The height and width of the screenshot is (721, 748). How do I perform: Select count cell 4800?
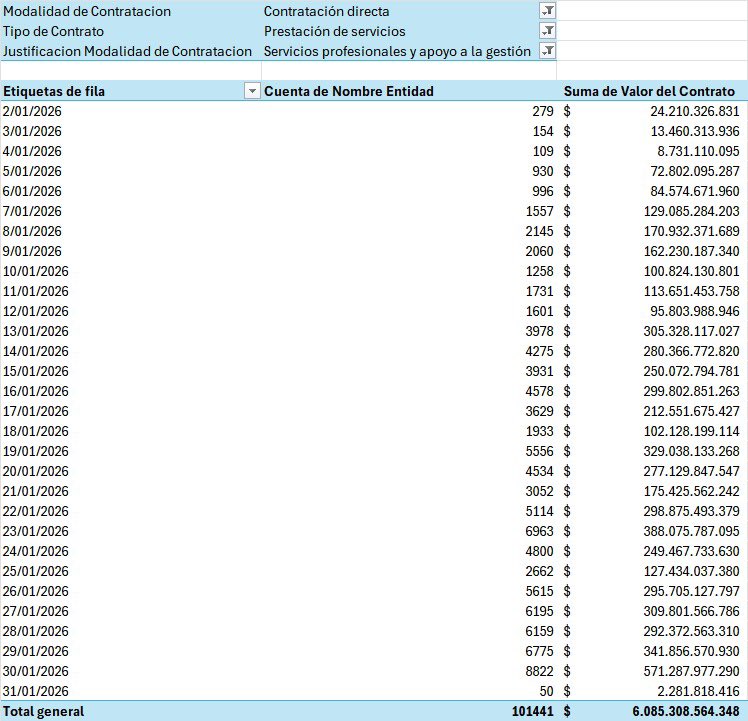[540, 551]
